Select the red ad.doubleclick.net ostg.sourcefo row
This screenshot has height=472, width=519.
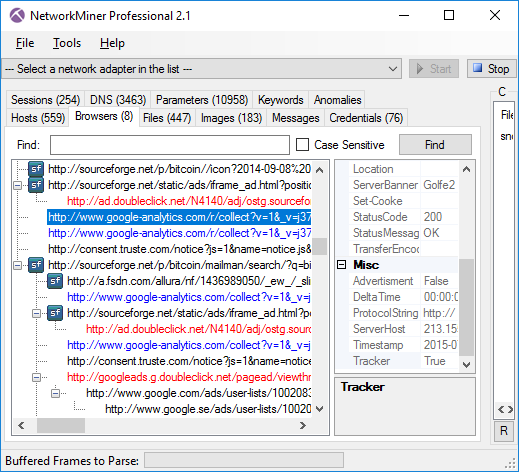coord(189,201)
